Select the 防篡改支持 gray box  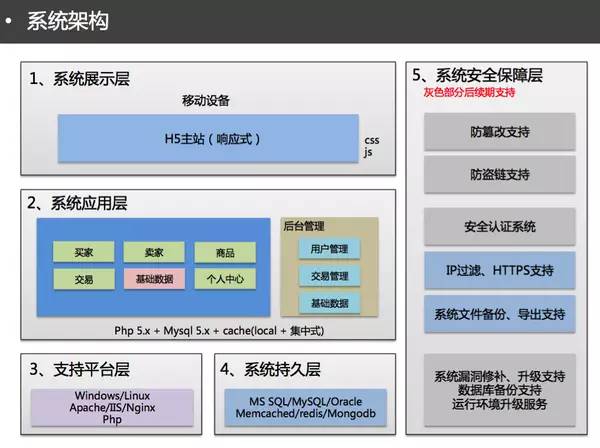(x=500, y=132)
